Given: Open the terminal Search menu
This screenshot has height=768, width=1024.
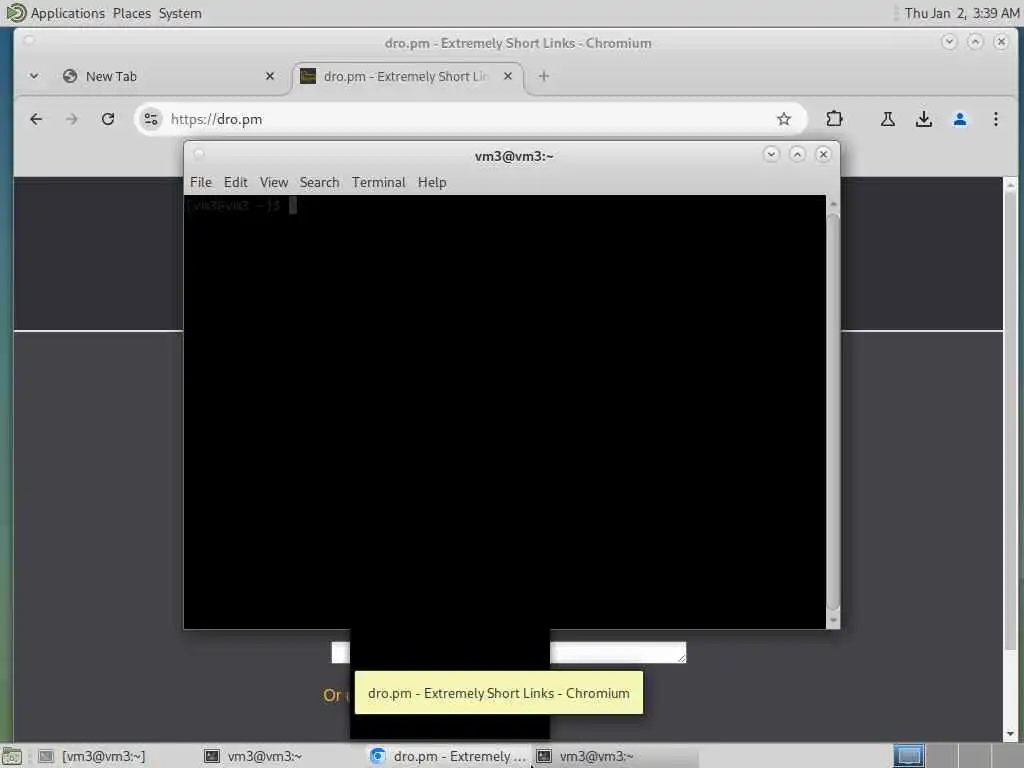Looking at the screenshot, I should (319, 182).
